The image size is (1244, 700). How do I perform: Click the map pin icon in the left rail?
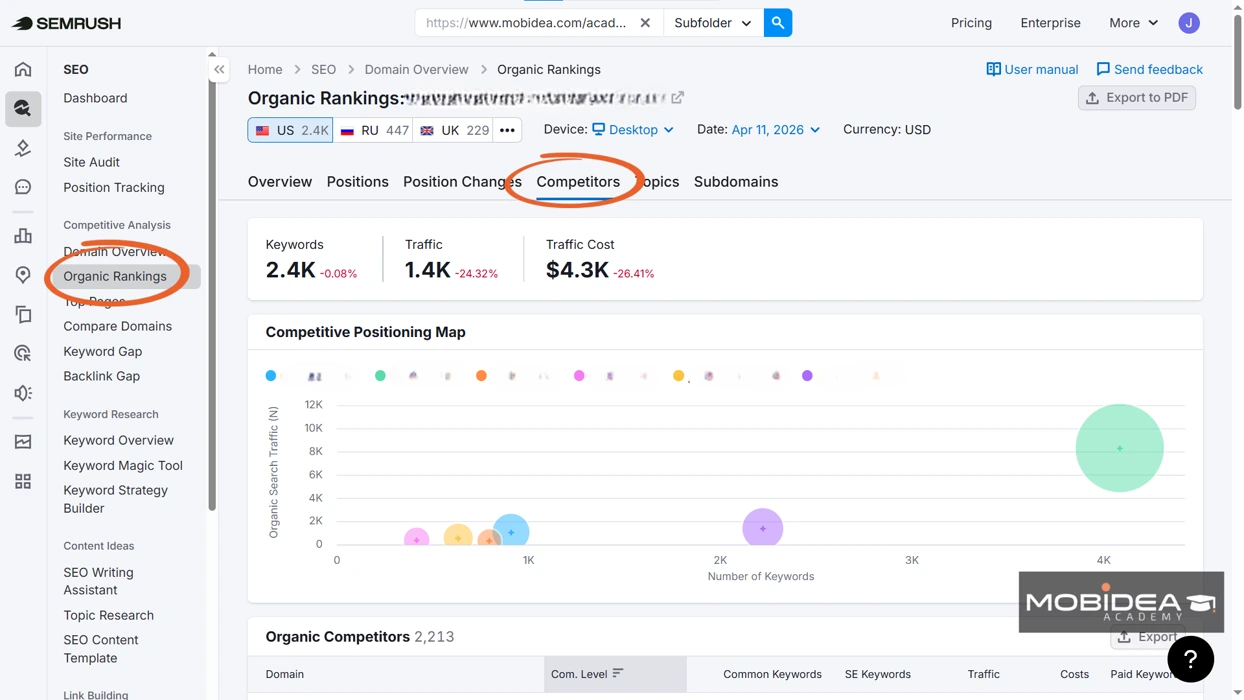pyautogui.click(x=22, y=274)
